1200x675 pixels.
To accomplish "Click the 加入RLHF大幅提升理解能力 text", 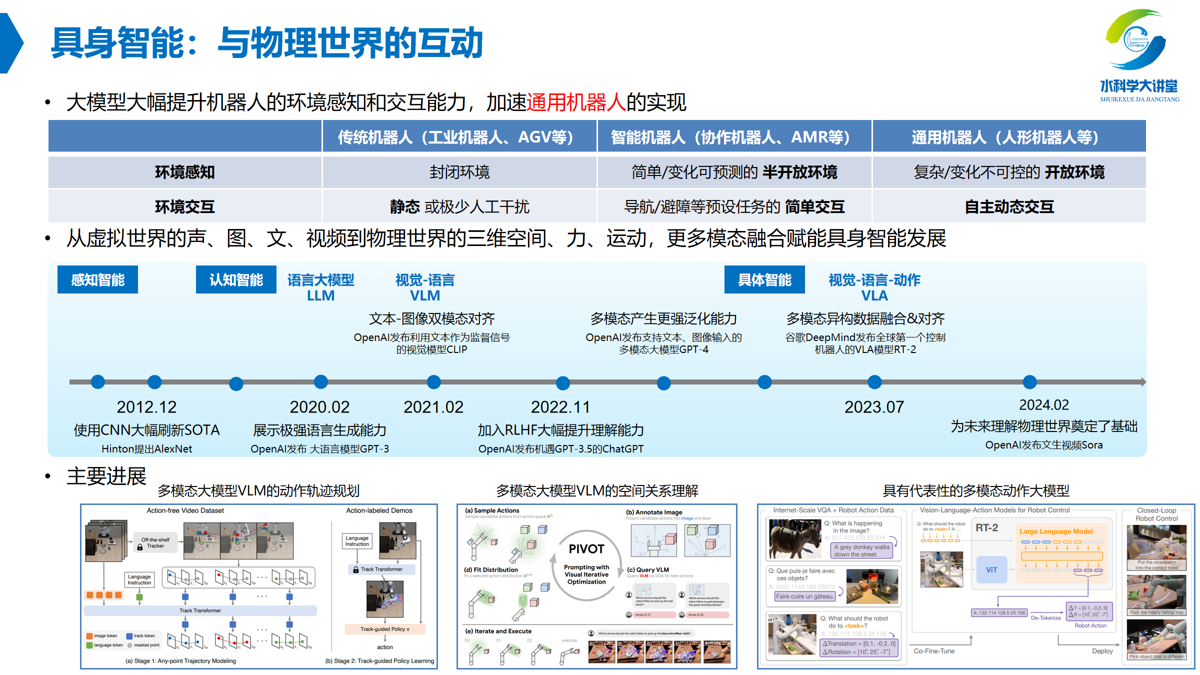I will tap(560, 430).
